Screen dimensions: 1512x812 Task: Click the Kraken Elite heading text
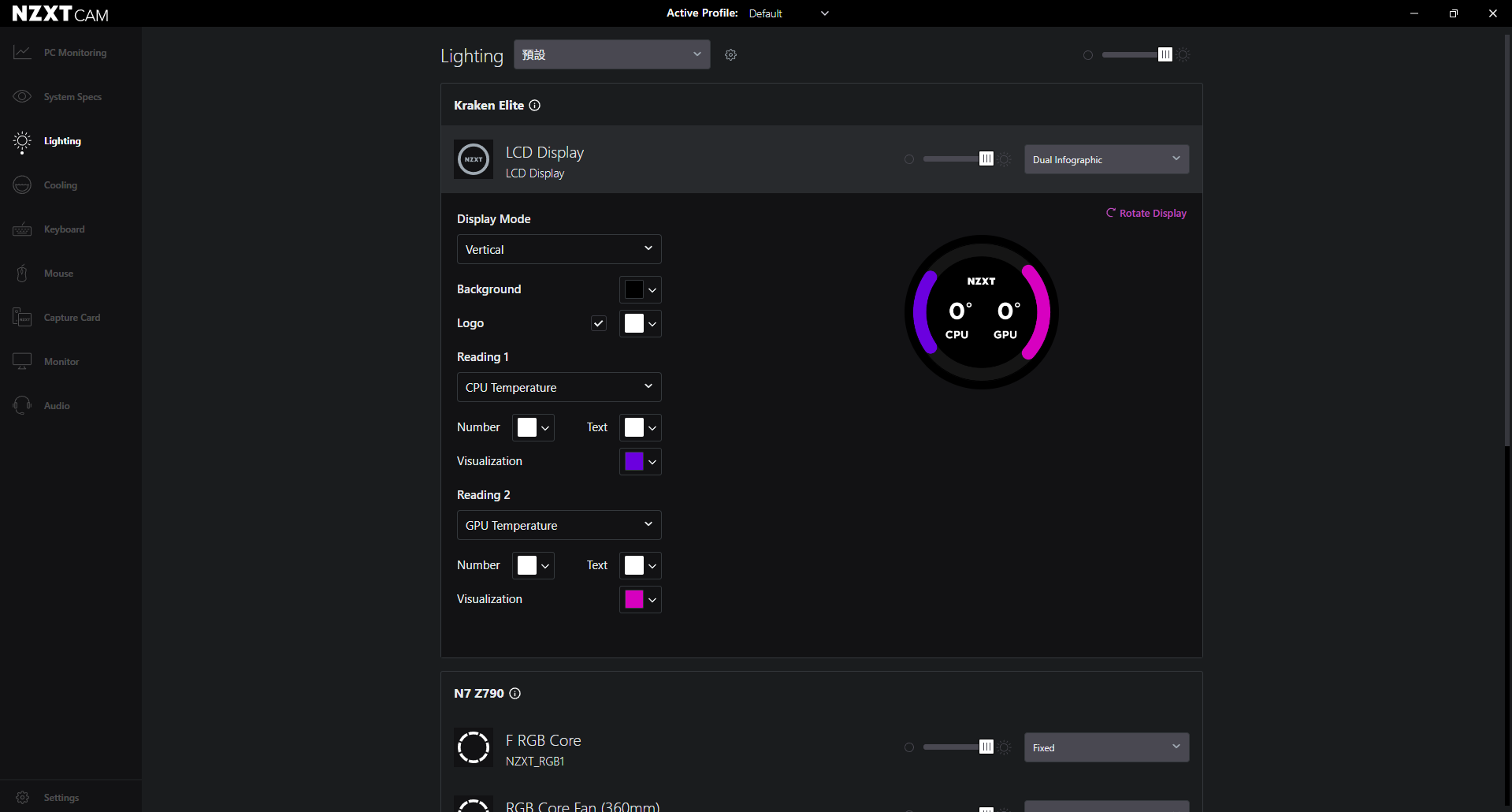[489, 105]
